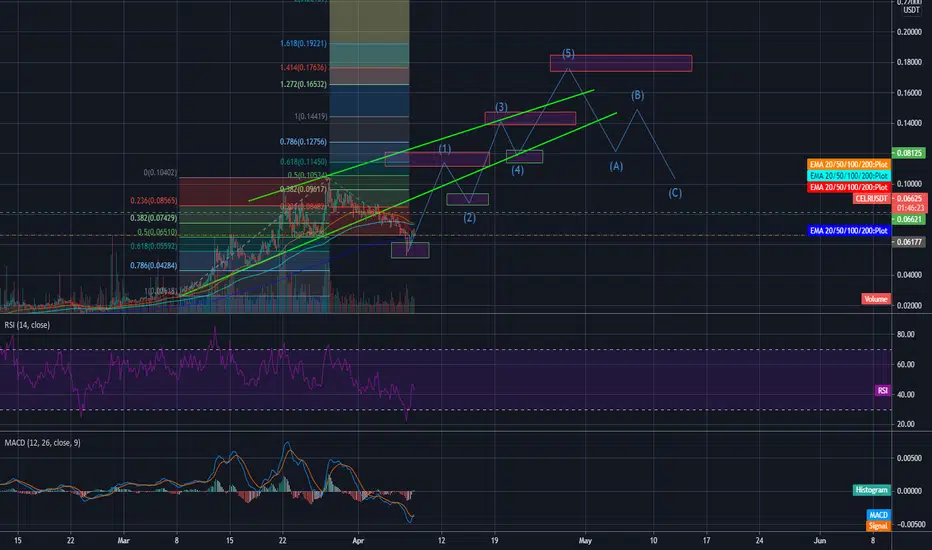Select the 0.08125 green price tag
The width and height of the screenshot is (932, 550).
909,153
